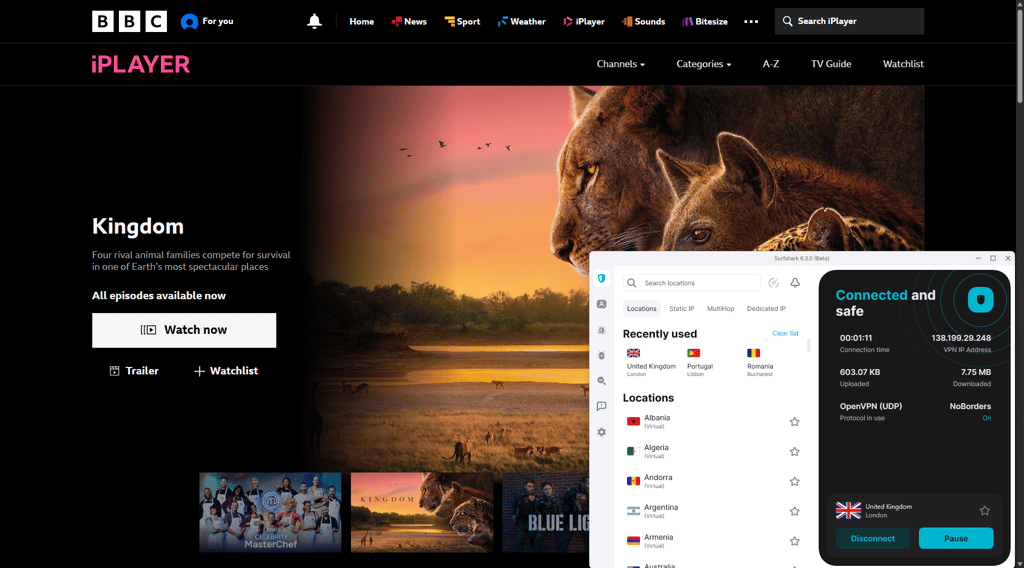Open BBC Weather section
This screenshot has height=568, width=1024.
(521, 22)
